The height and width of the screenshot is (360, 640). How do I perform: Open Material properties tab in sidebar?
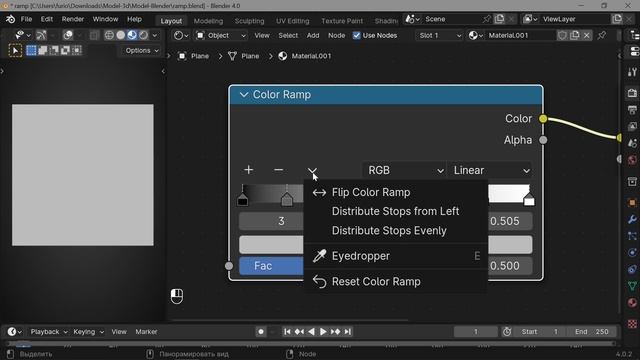(632, 303)
